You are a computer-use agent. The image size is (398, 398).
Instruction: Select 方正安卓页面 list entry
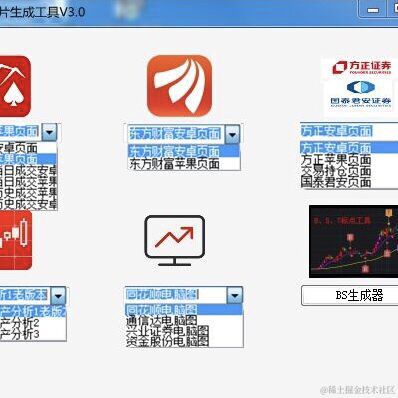[x=349, y=148]
